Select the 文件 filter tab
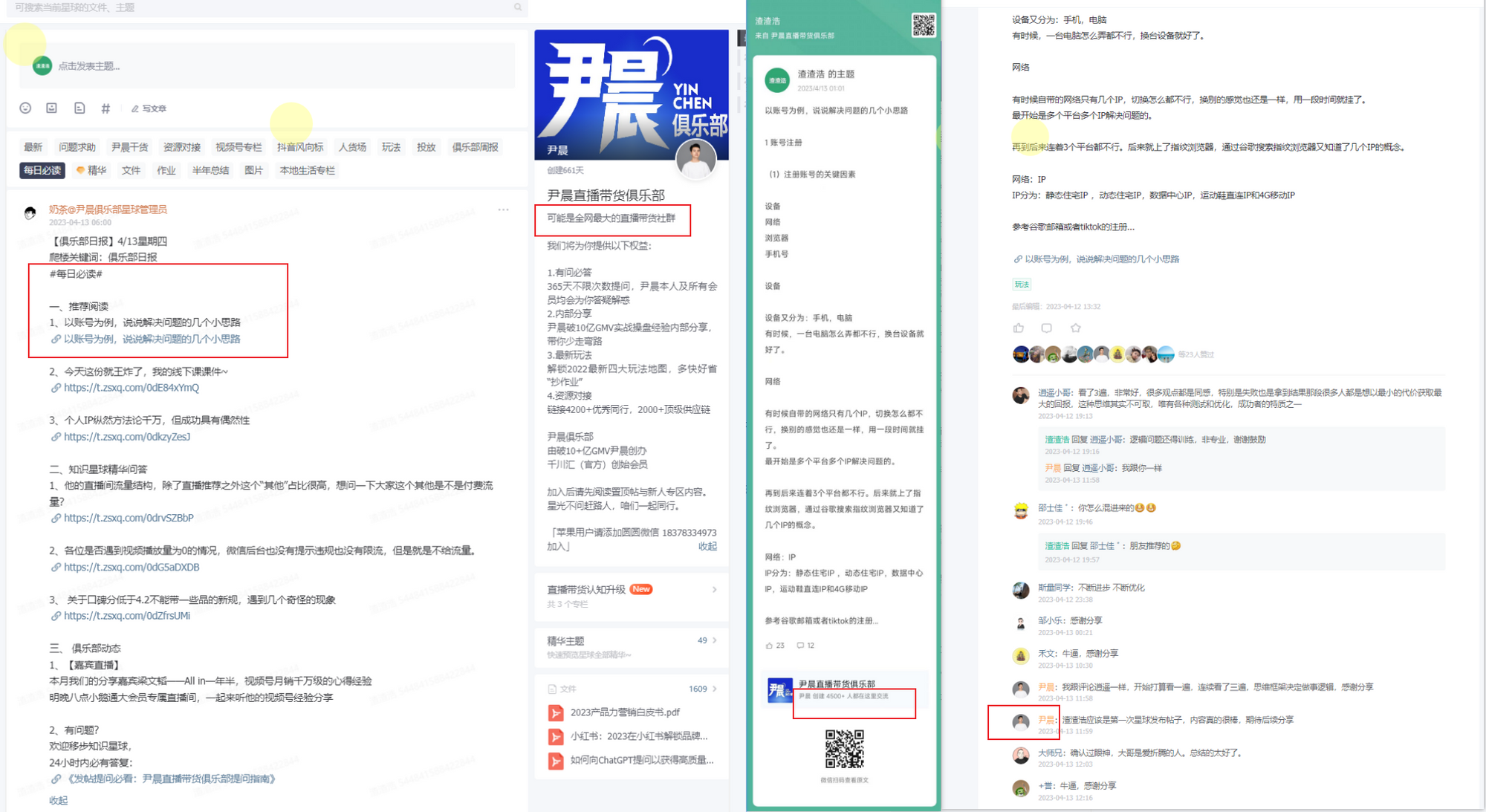The width and height of the screenshot is (1486, 812). (131, 170)
